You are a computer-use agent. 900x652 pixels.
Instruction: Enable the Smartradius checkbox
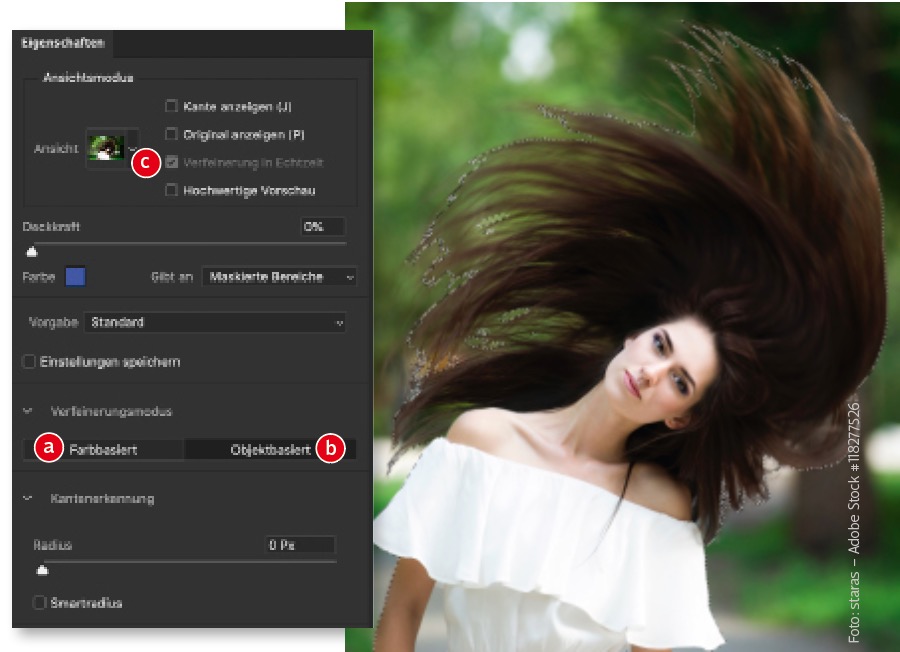pyautogui.click(x=39, y=603)
